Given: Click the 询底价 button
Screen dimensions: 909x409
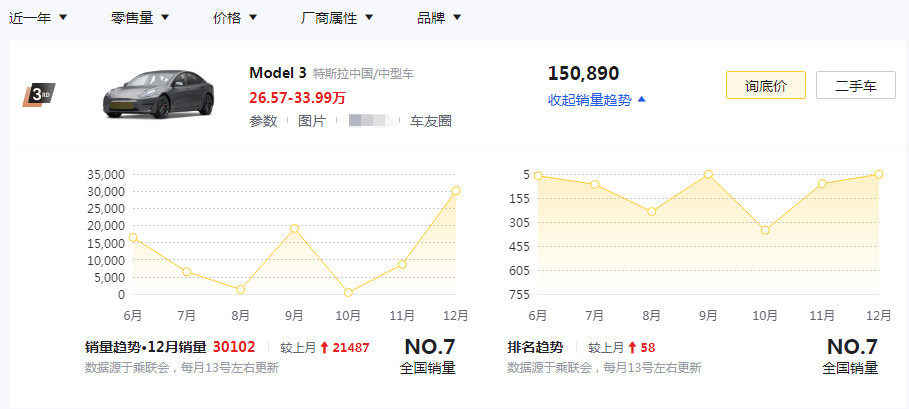Looking at the screenshot, I should (x=765, y=86).
